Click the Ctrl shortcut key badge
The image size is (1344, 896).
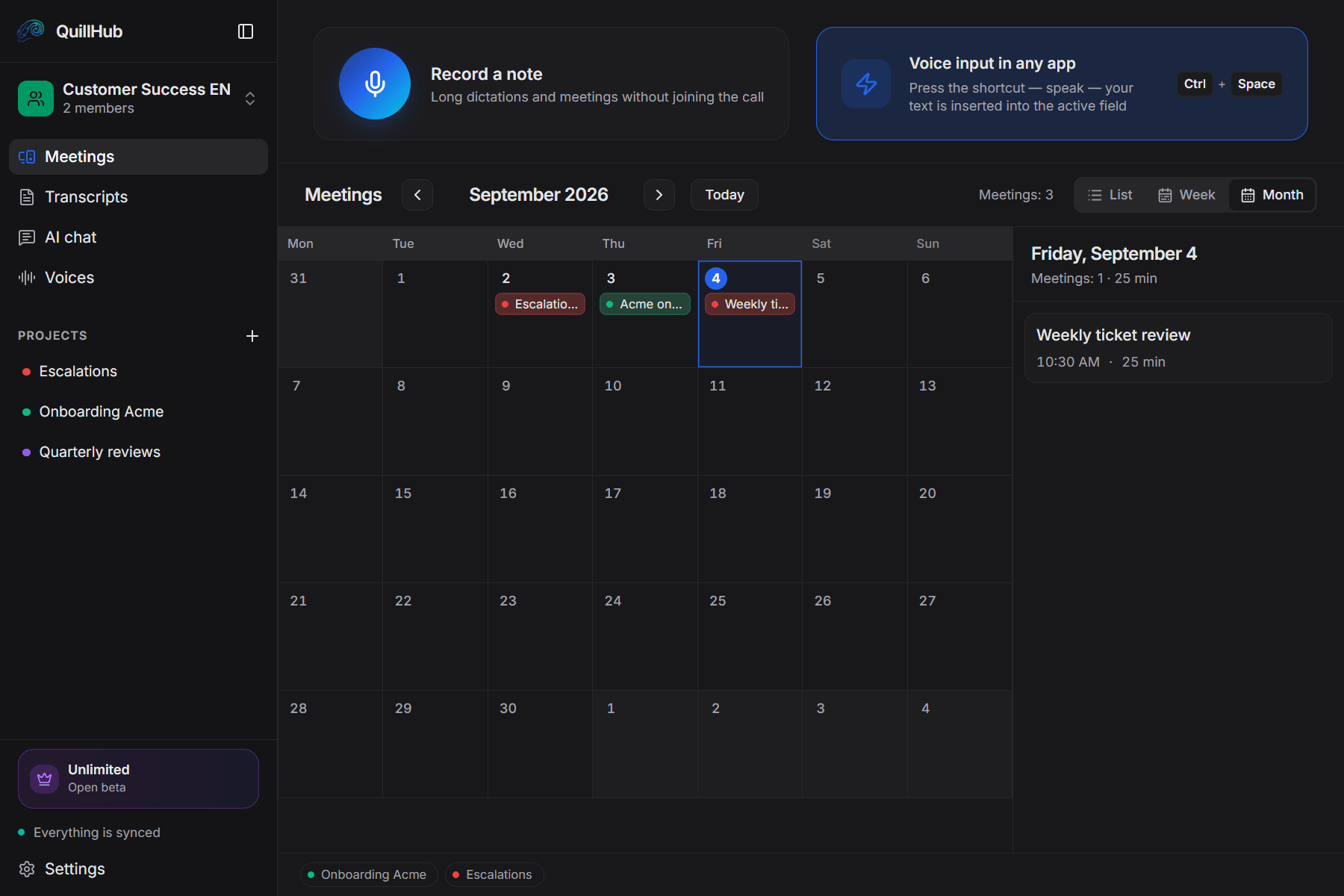1195,84
